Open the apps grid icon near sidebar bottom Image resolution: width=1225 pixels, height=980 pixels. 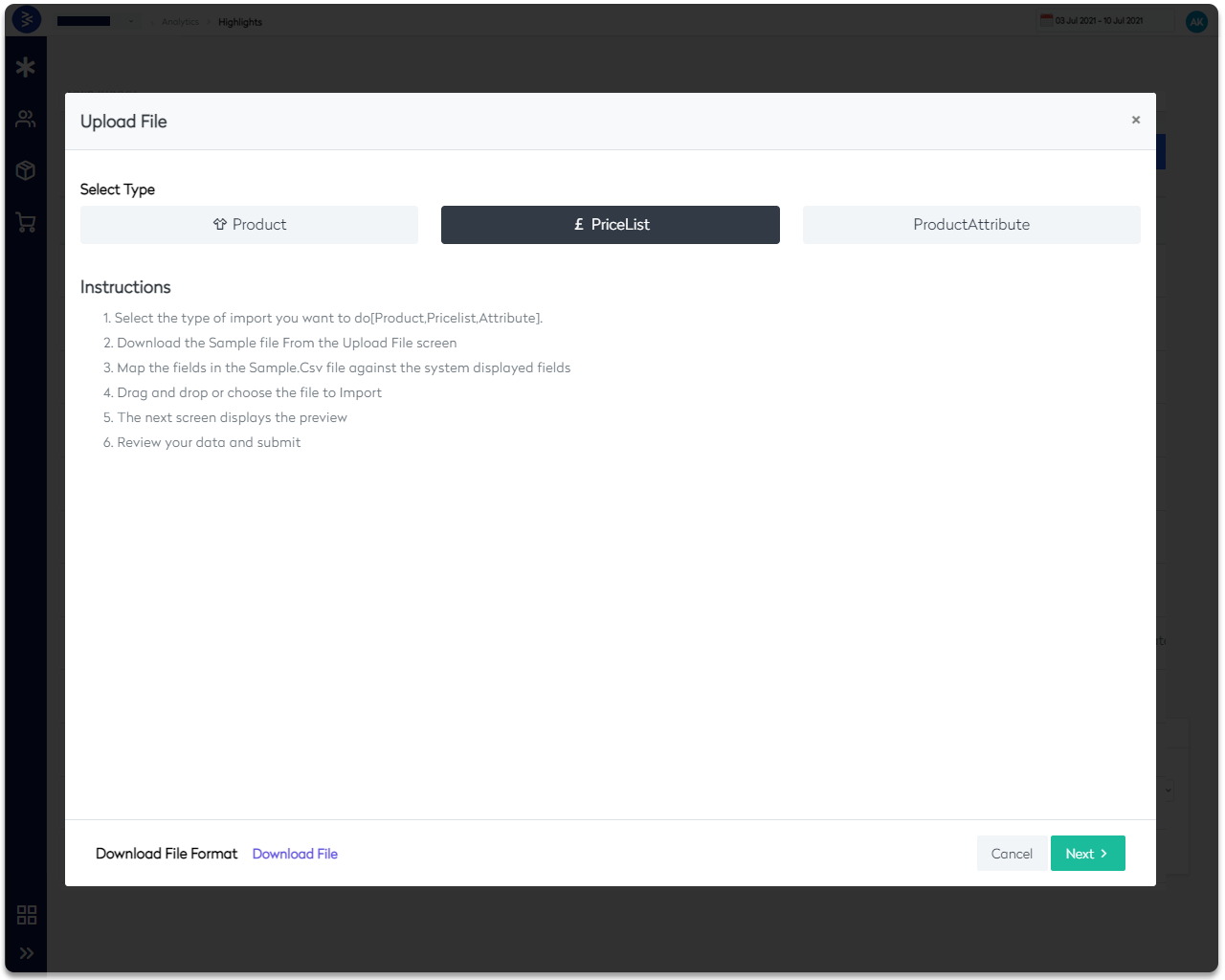click(x=26, y=915)
